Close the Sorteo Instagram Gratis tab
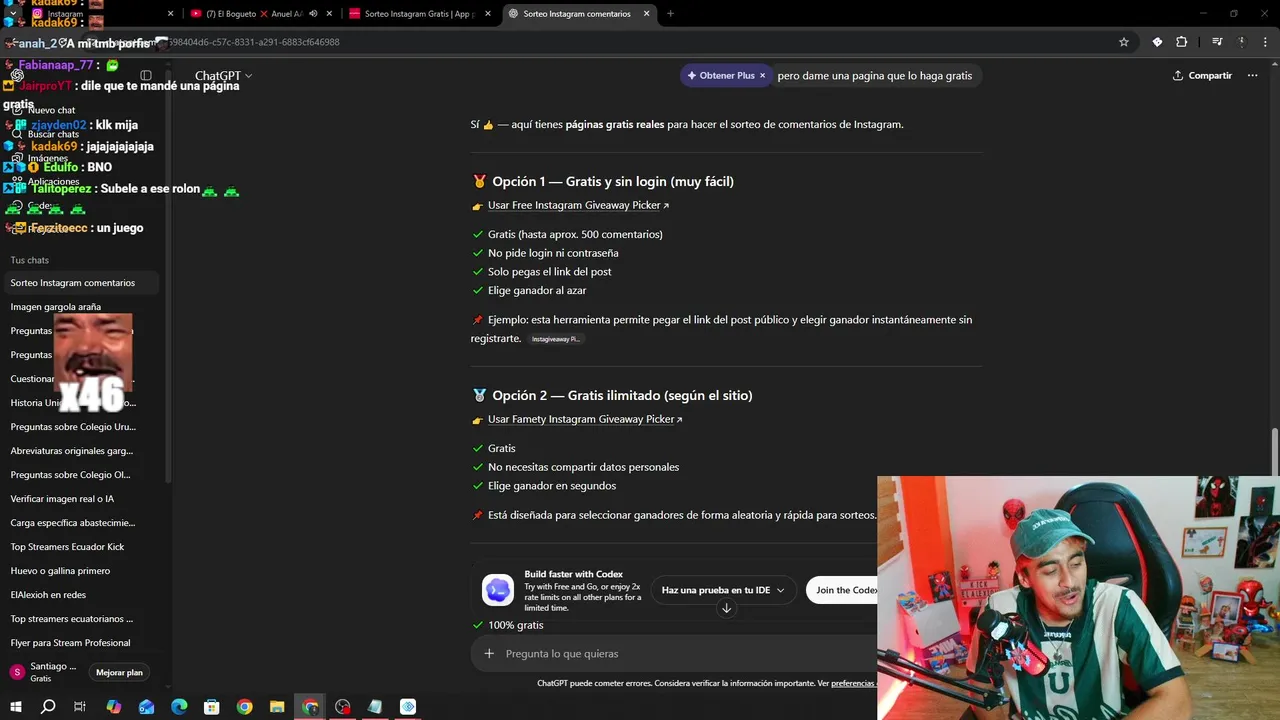1280x720 pixels. [487, 14]
